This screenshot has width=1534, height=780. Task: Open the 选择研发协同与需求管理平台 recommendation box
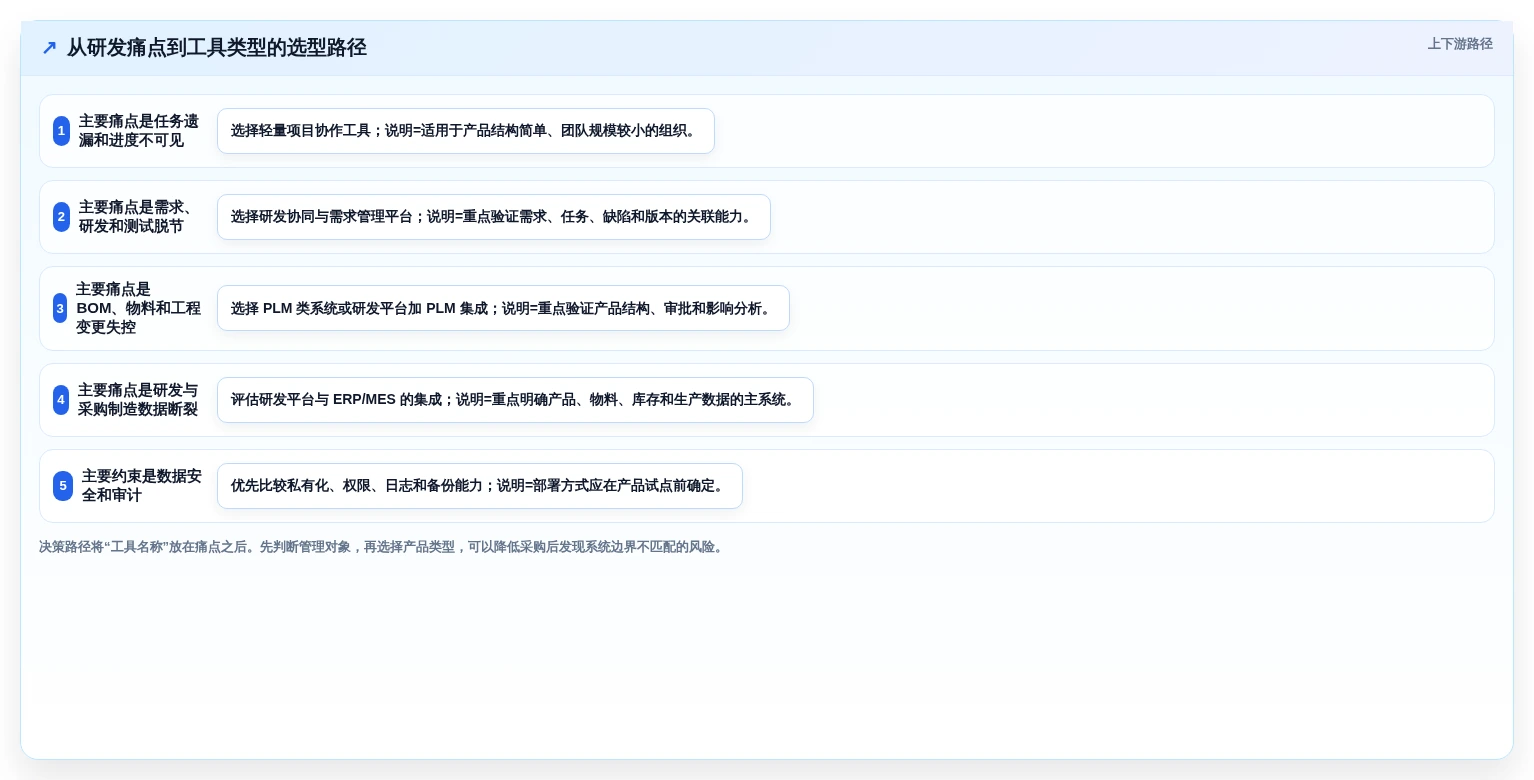coord(494,217)
